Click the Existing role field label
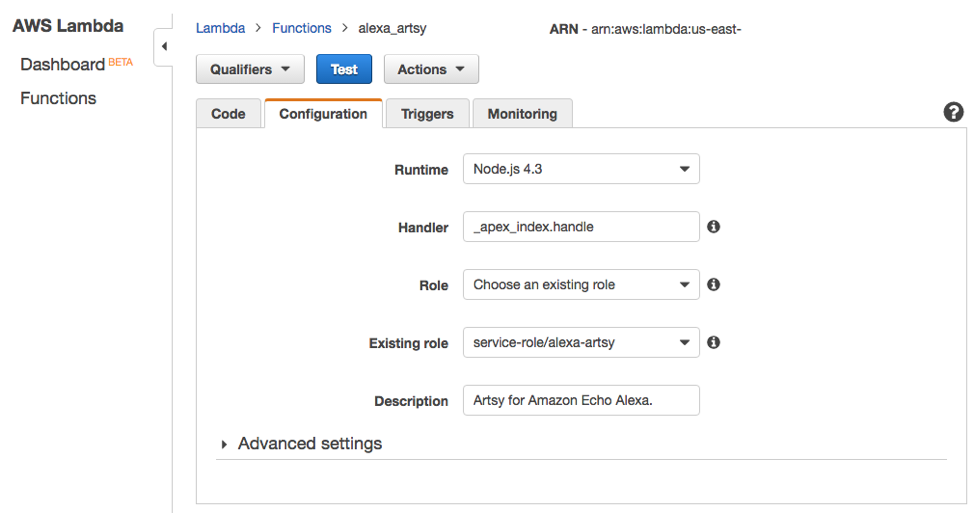Screen dimensions: 975x513 (409, 343)
